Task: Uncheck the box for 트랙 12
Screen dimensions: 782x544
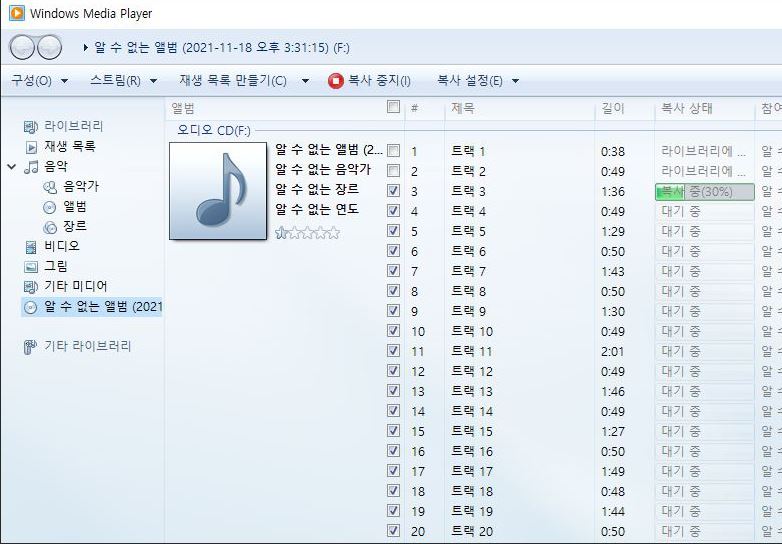Action: [393, 370]
